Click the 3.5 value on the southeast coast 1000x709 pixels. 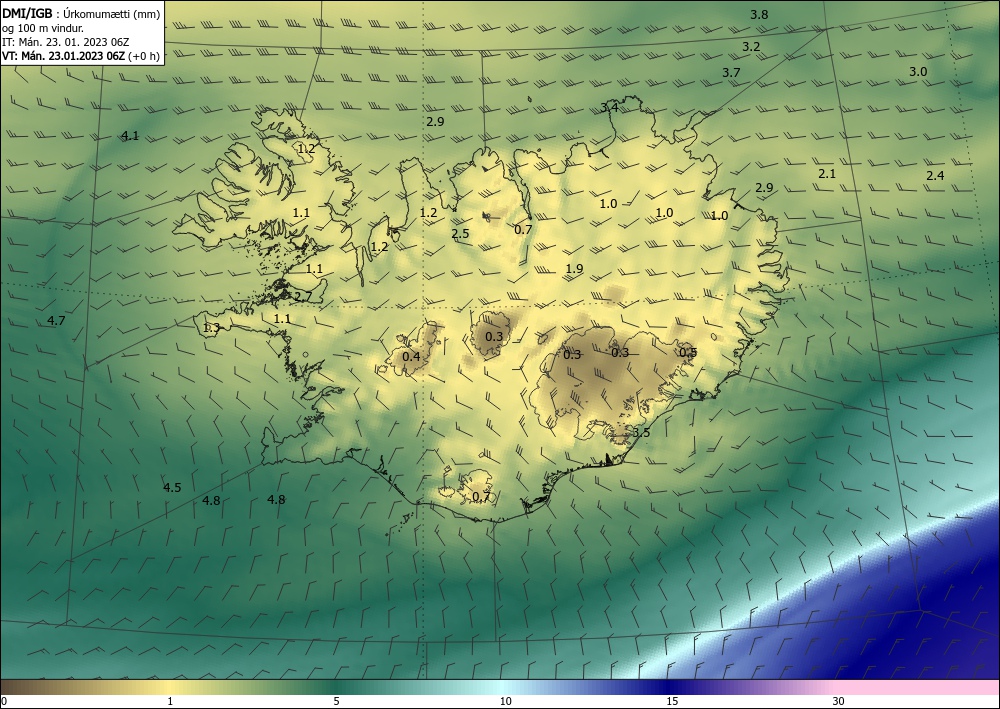point(641,433)
